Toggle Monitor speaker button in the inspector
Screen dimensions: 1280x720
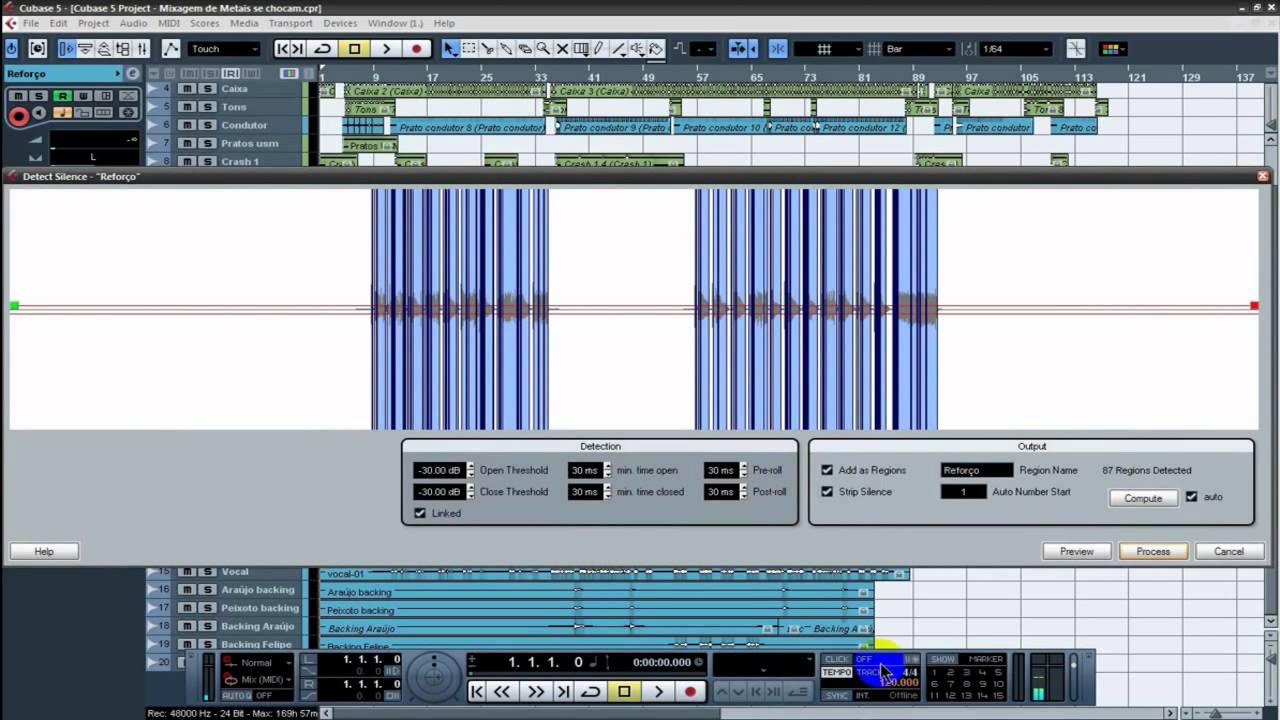[x=38, y=113]
